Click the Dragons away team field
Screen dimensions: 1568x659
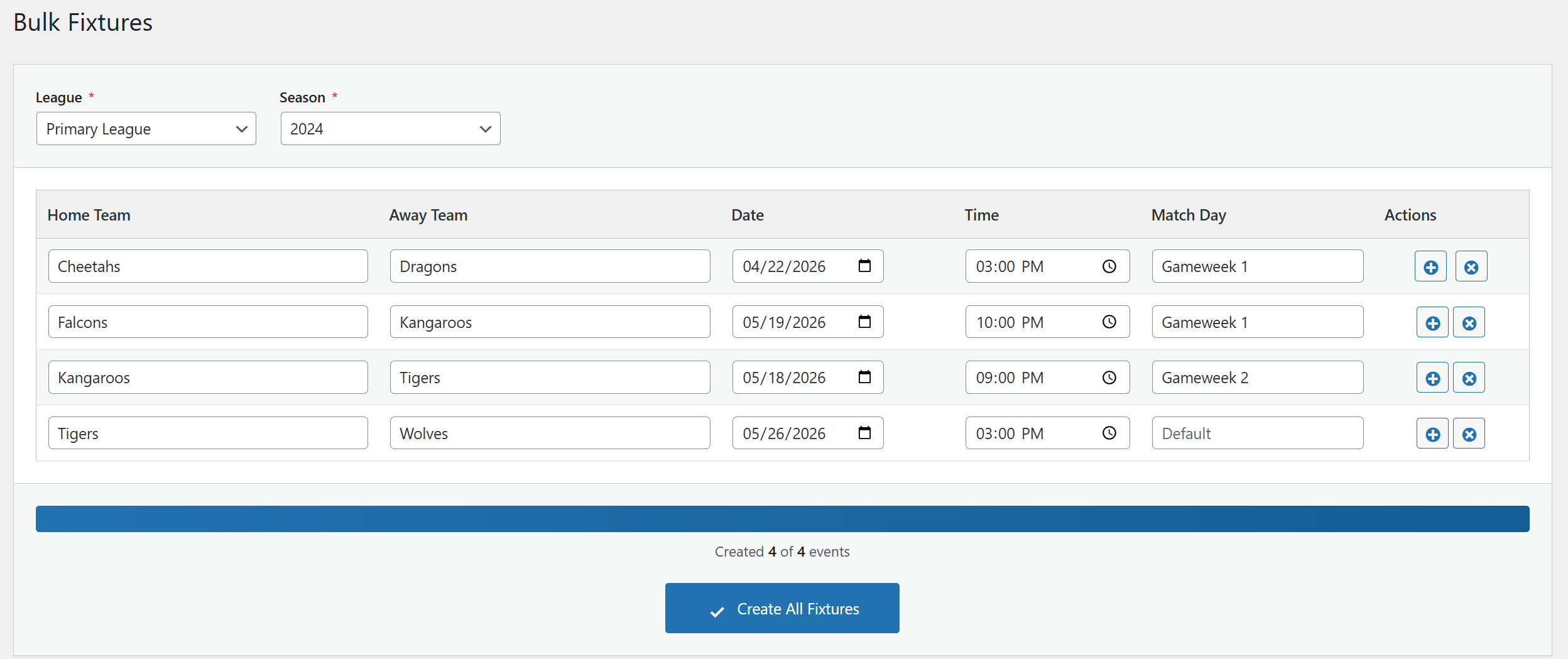click(550, 266)
